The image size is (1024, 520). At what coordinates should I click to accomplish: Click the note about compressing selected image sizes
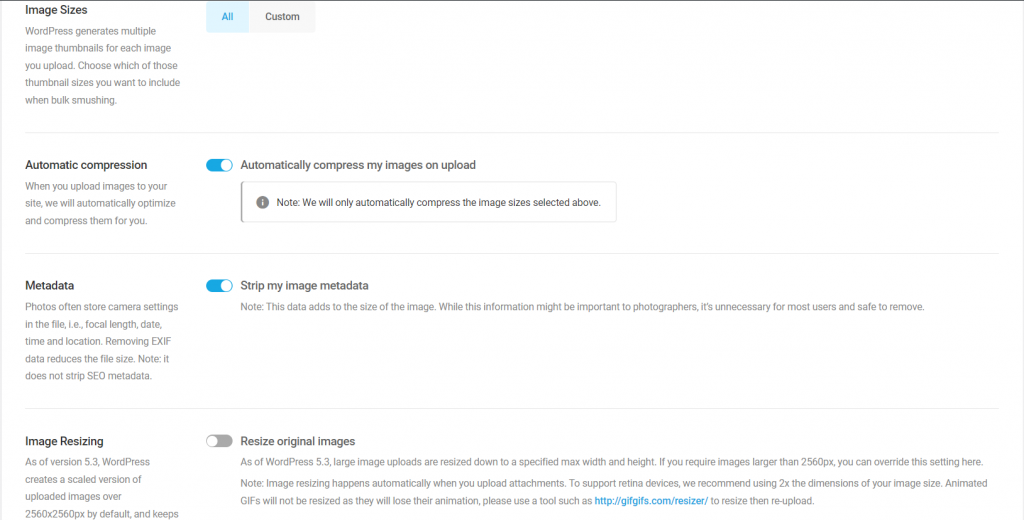click(438, 202)
